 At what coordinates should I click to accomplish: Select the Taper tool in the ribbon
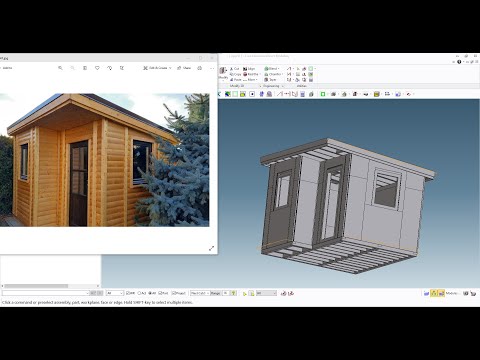click(x=270, y=80)
